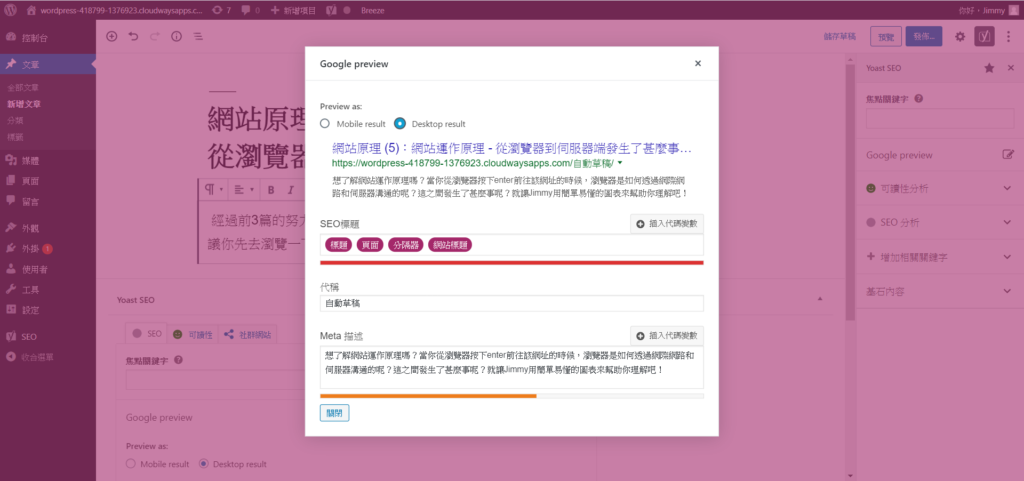
Task: Undo the last editor change
Action: click(133, 37)
